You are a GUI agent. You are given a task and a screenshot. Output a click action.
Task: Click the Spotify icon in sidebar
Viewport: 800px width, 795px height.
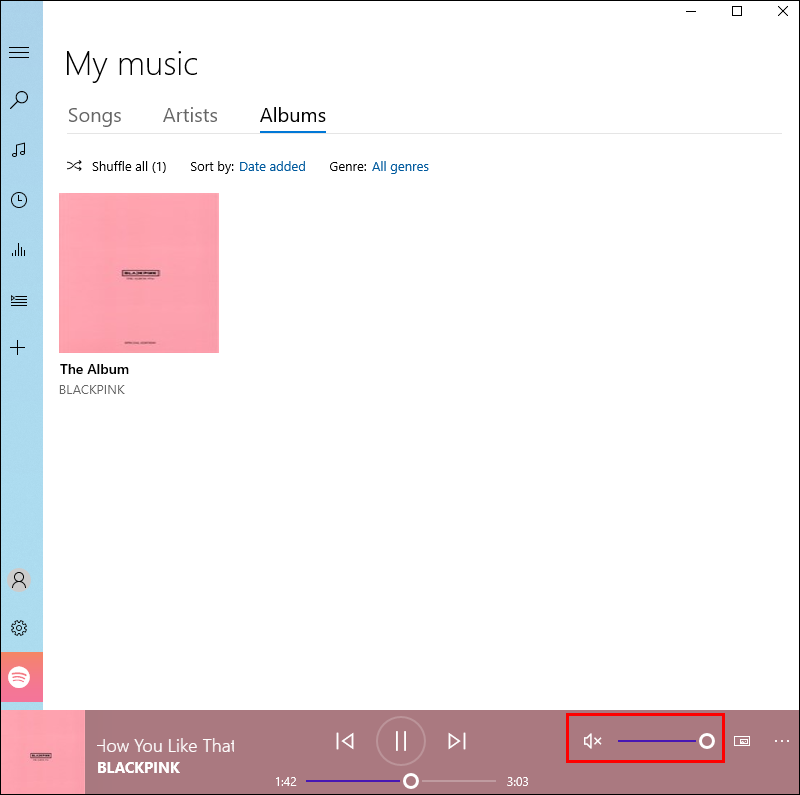click(19, 677)
